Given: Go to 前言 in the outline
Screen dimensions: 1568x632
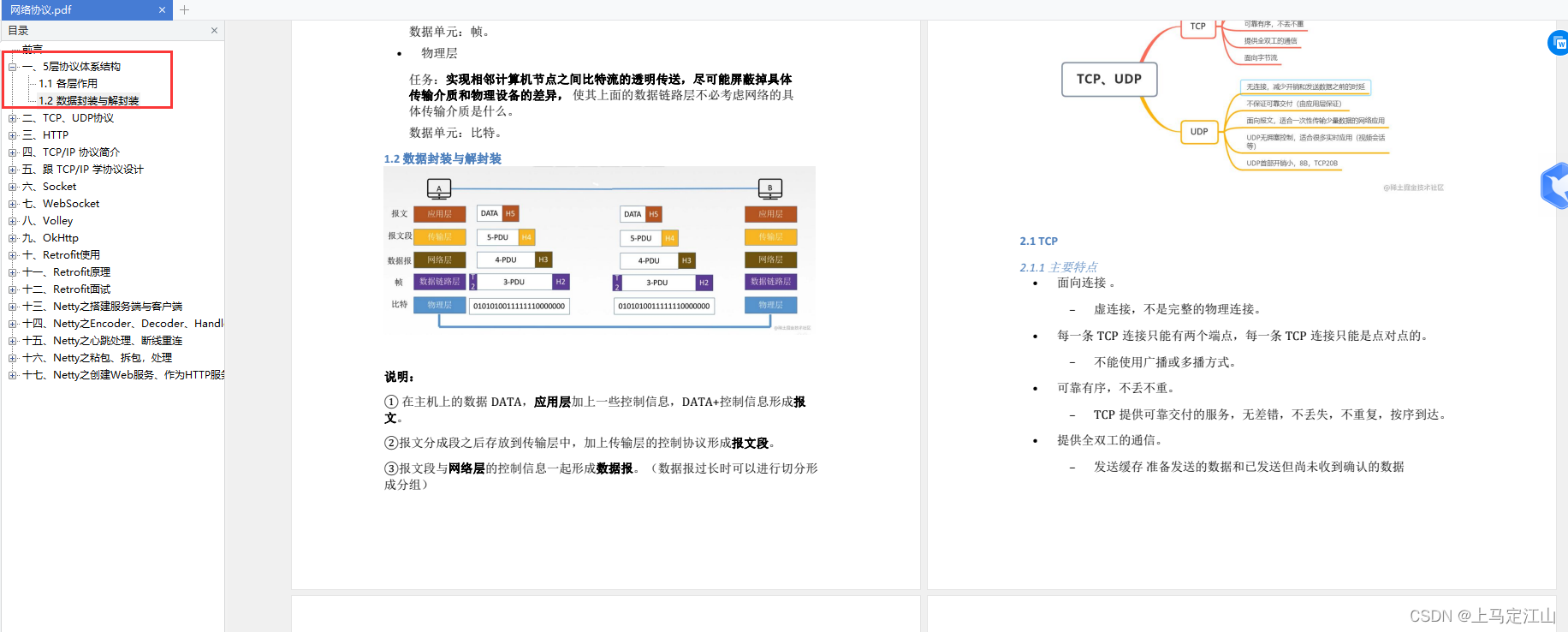Looking at the screenshot, I should point(33,49).
